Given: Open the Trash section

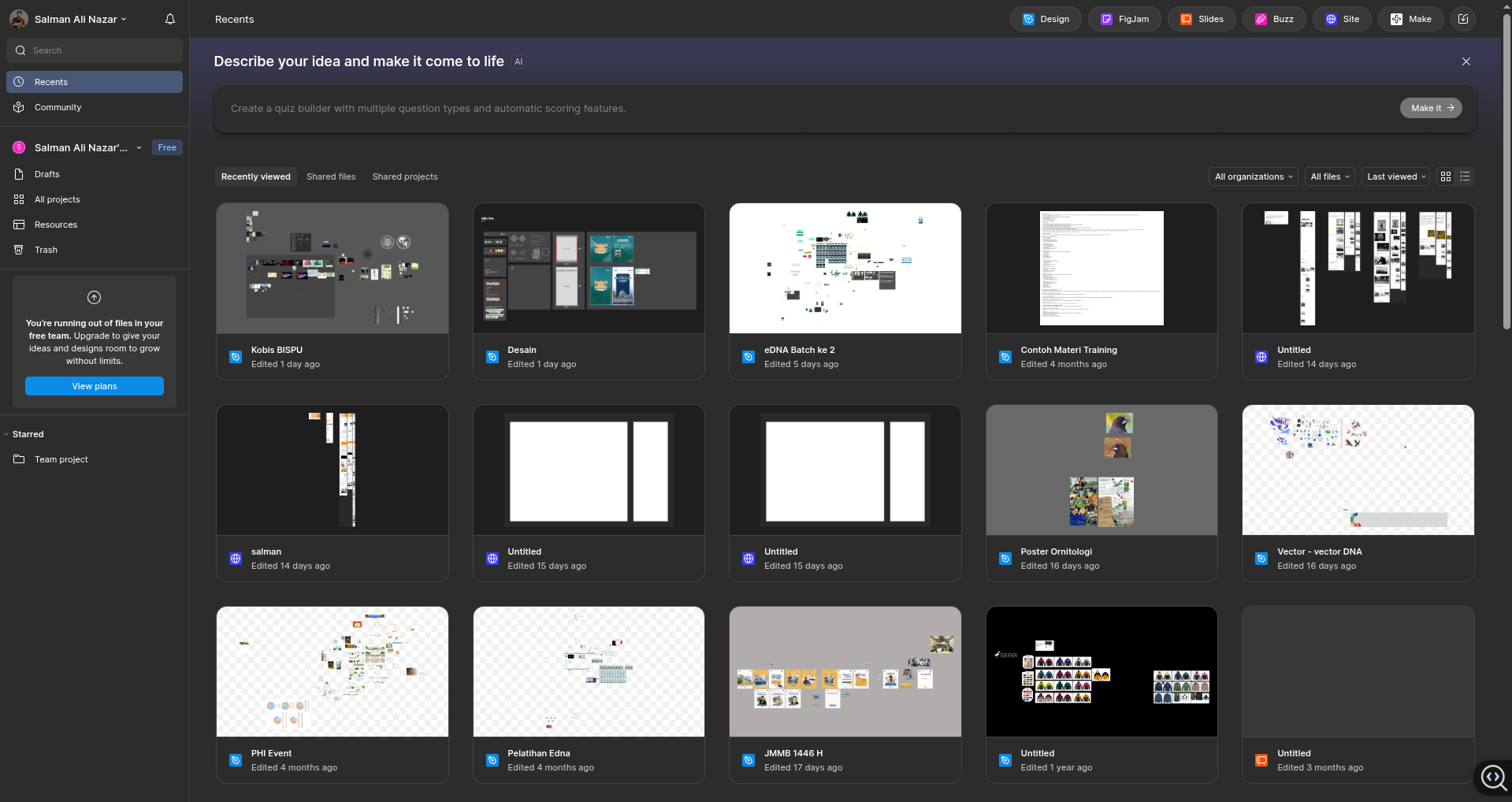Looking at the screenshot, I should coord(45,250).
